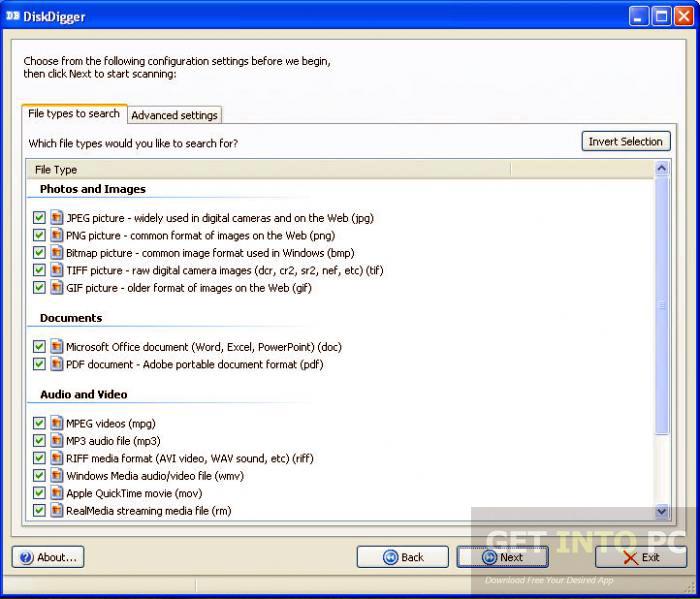Viewport: 700px width, 599px height.
Task: Click the File Type column header
Action: (269, 170)
